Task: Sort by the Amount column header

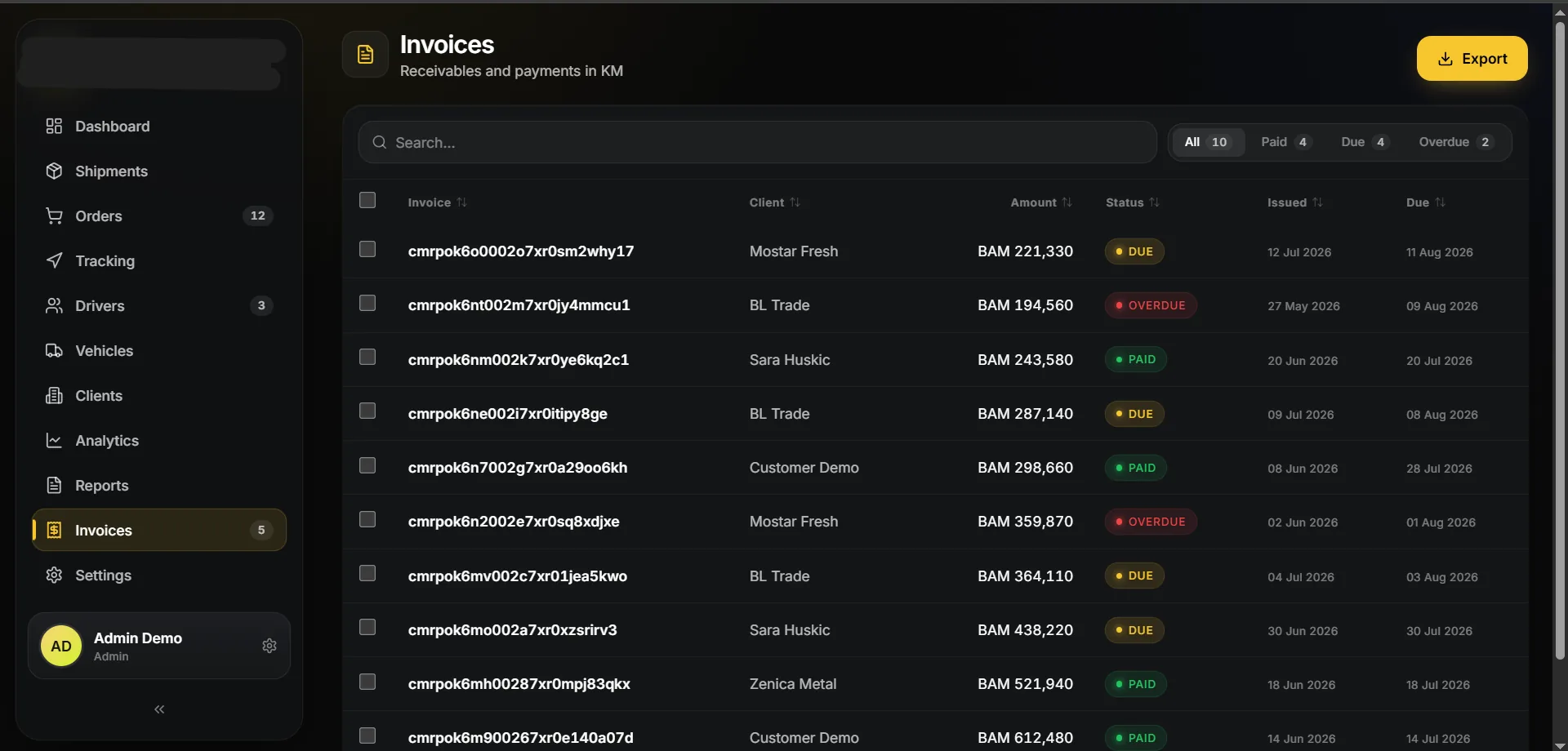Action: [1041, 202]
